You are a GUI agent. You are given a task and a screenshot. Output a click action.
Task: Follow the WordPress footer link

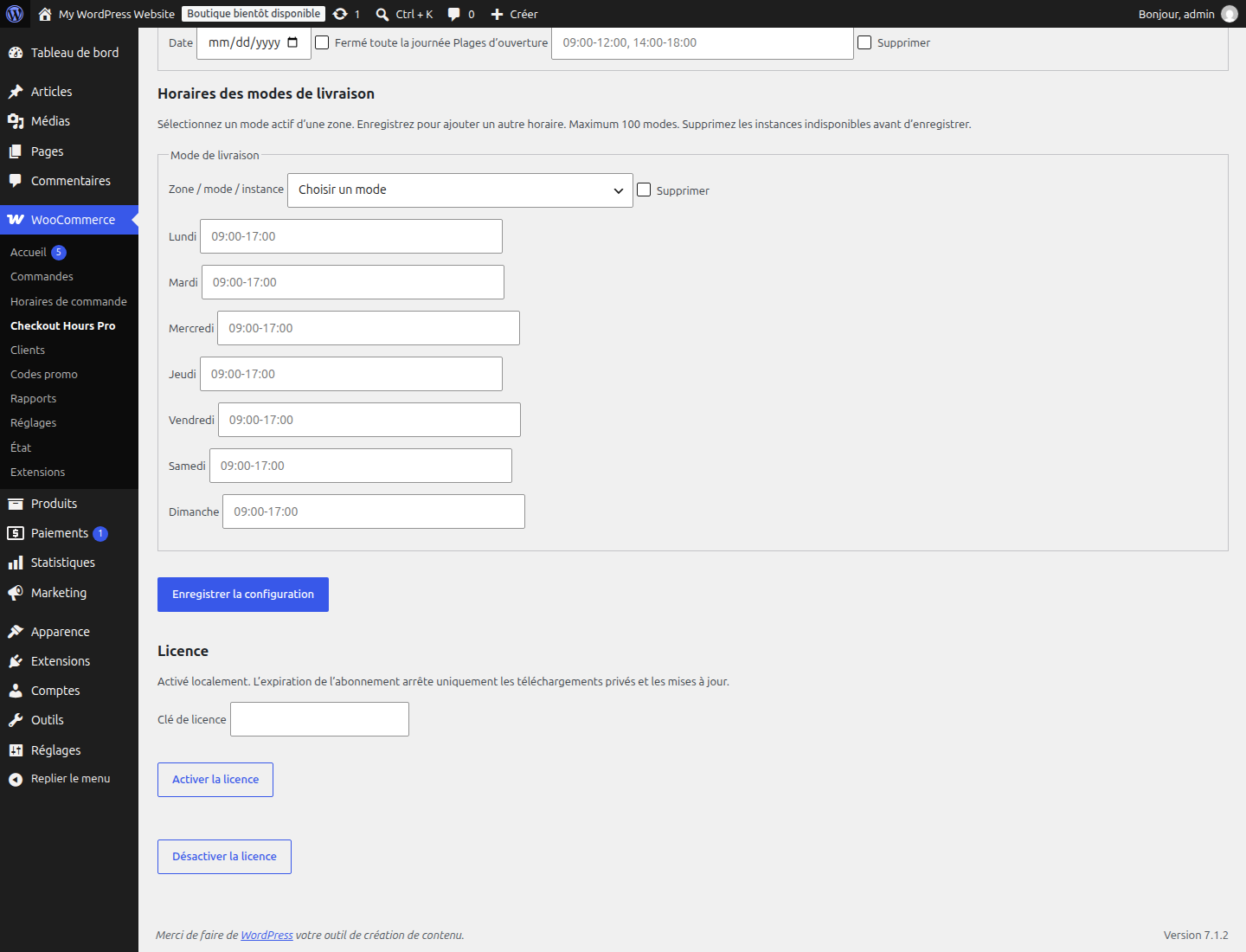pos(267,935)
